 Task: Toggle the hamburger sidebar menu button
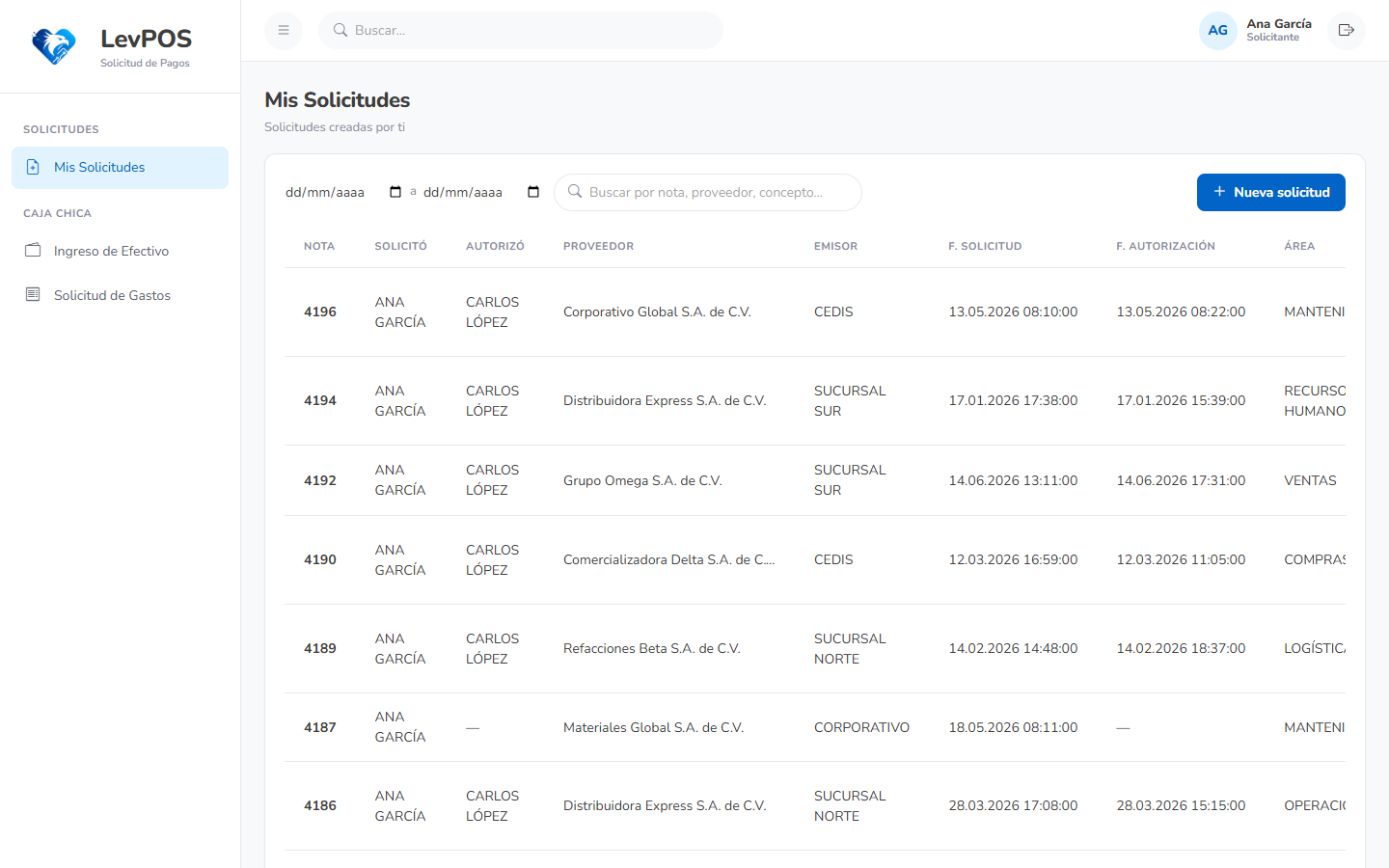[284, 30]
